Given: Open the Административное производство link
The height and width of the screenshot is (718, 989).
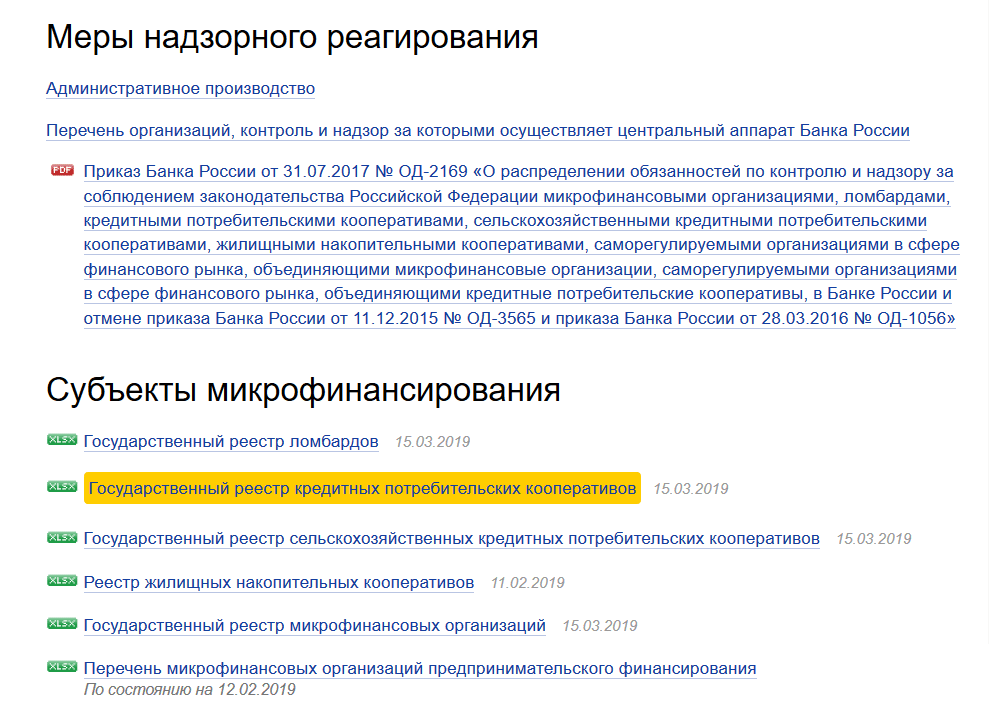Looking at the screenshot, I should tap(180, 89).
